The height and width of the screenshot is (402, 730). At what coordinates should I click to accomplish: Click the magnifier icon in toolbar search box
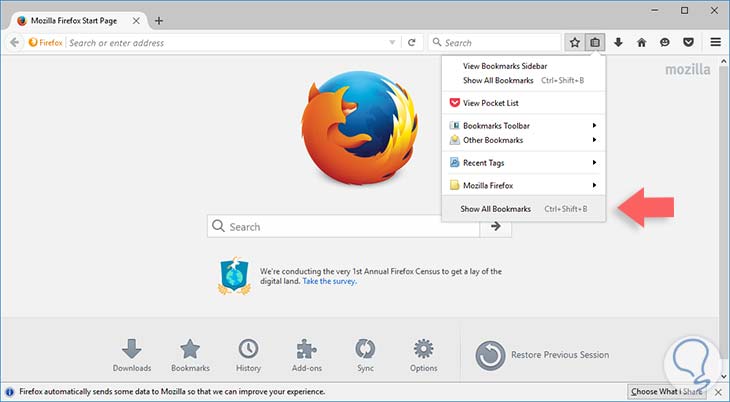coord(437,42)
